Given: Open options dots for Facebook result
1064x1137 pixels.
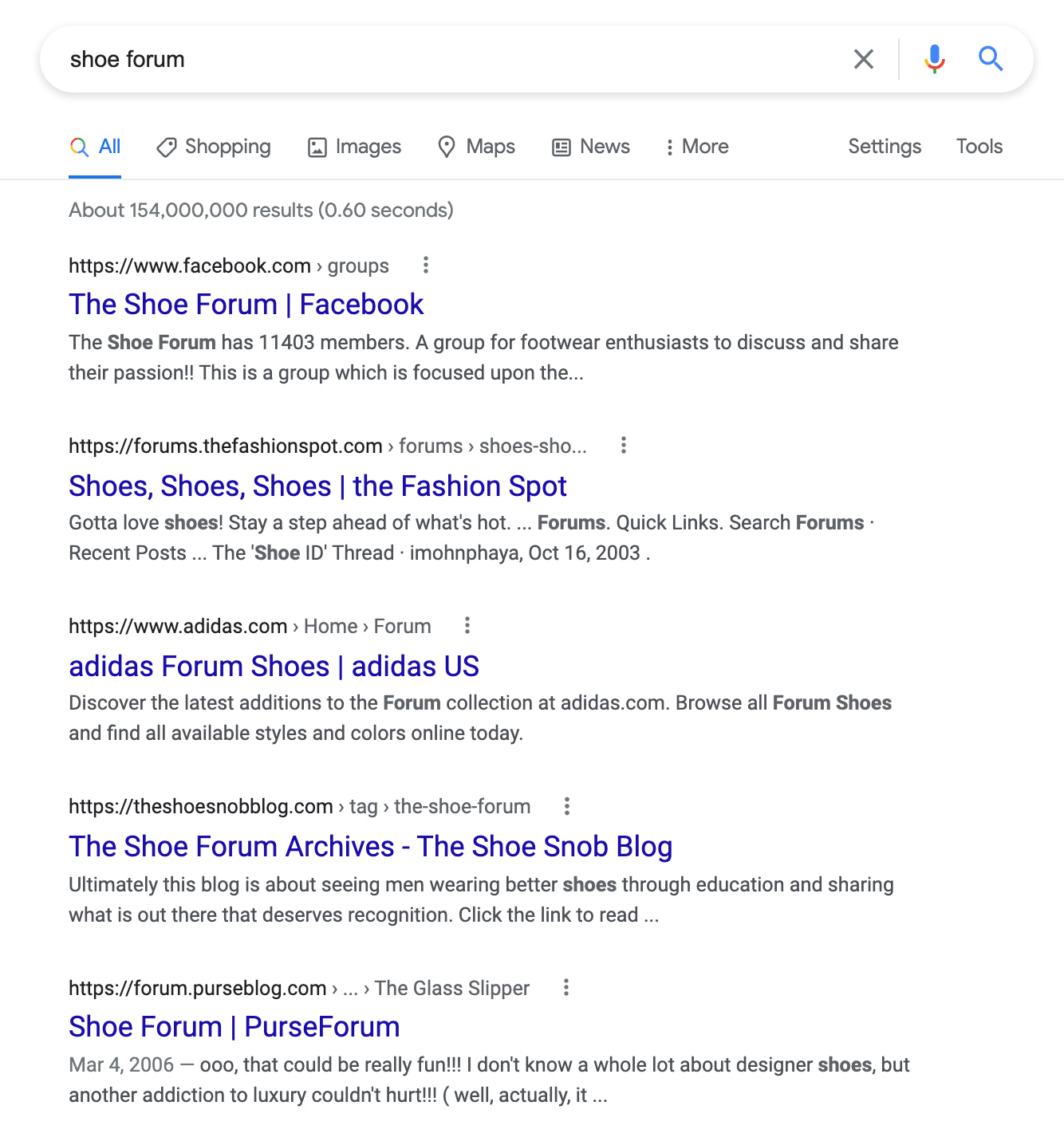Looking at the screenshot, I should [x=426, y=265].
